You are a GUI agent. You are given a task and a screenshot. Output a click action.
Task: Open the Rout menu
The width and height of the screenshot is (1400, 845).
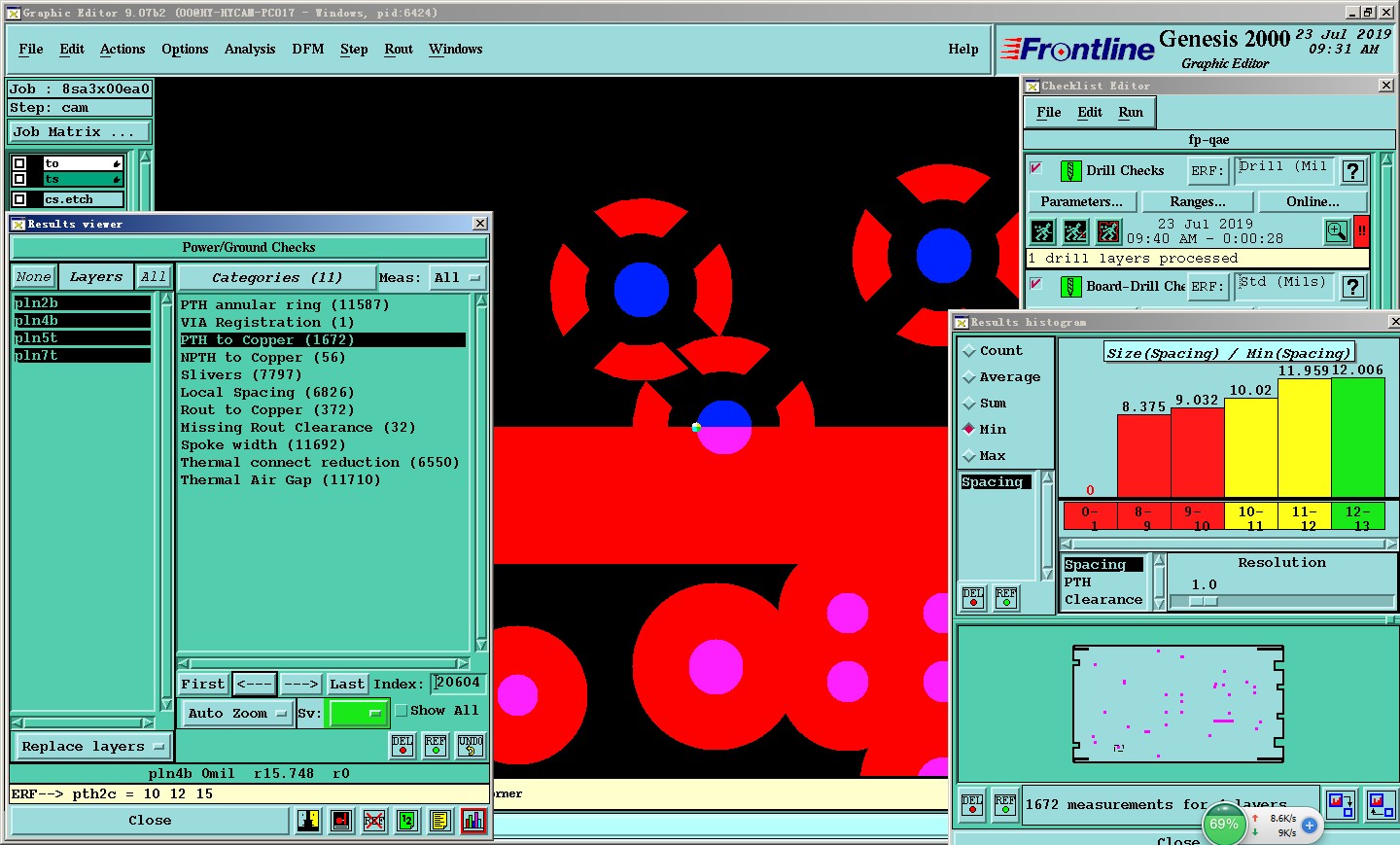point(399,50)
